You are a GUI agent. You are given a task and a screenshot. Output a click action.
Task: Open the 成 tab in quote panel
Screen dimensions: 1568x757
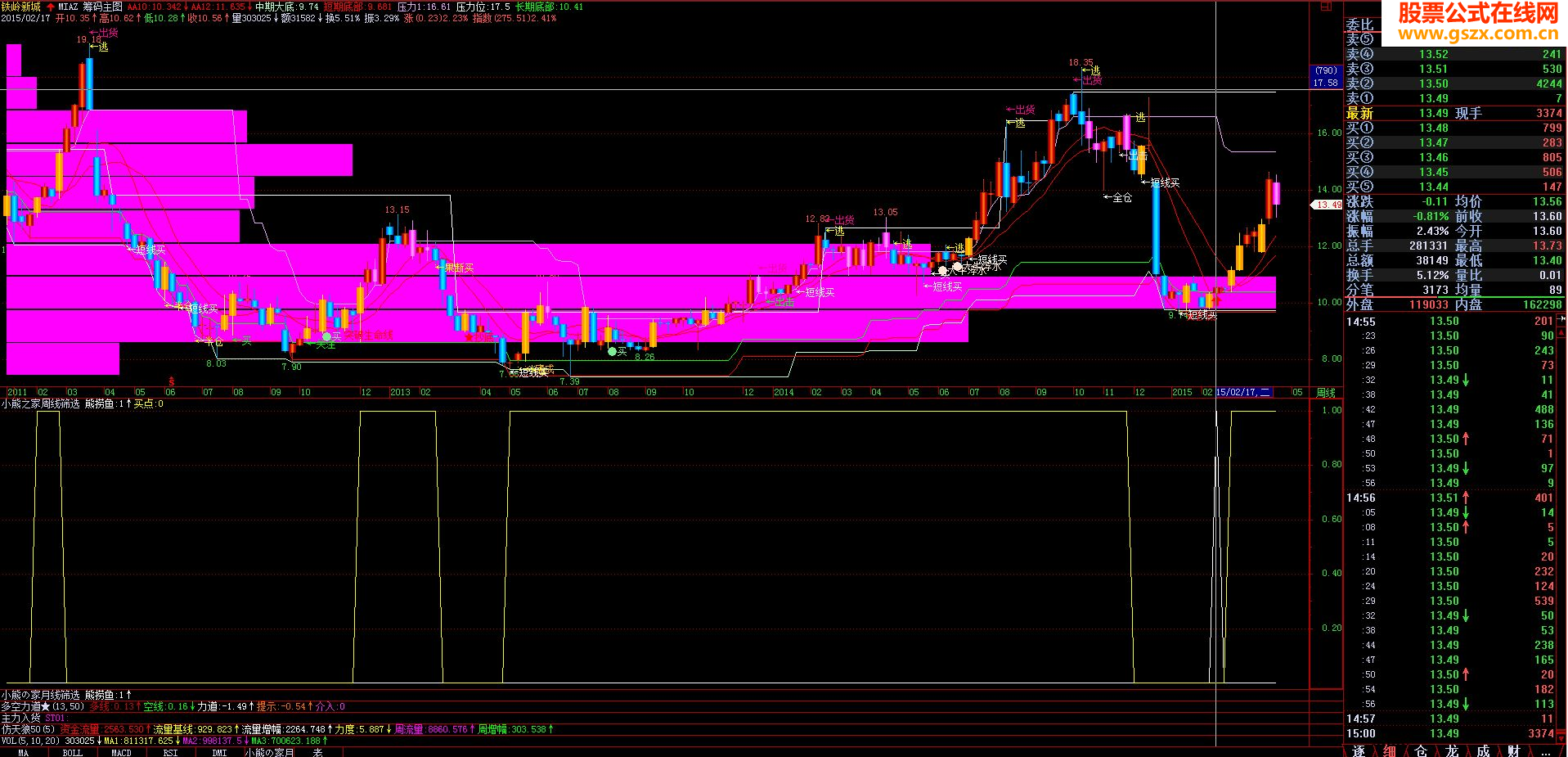[x=1483, y=750]
